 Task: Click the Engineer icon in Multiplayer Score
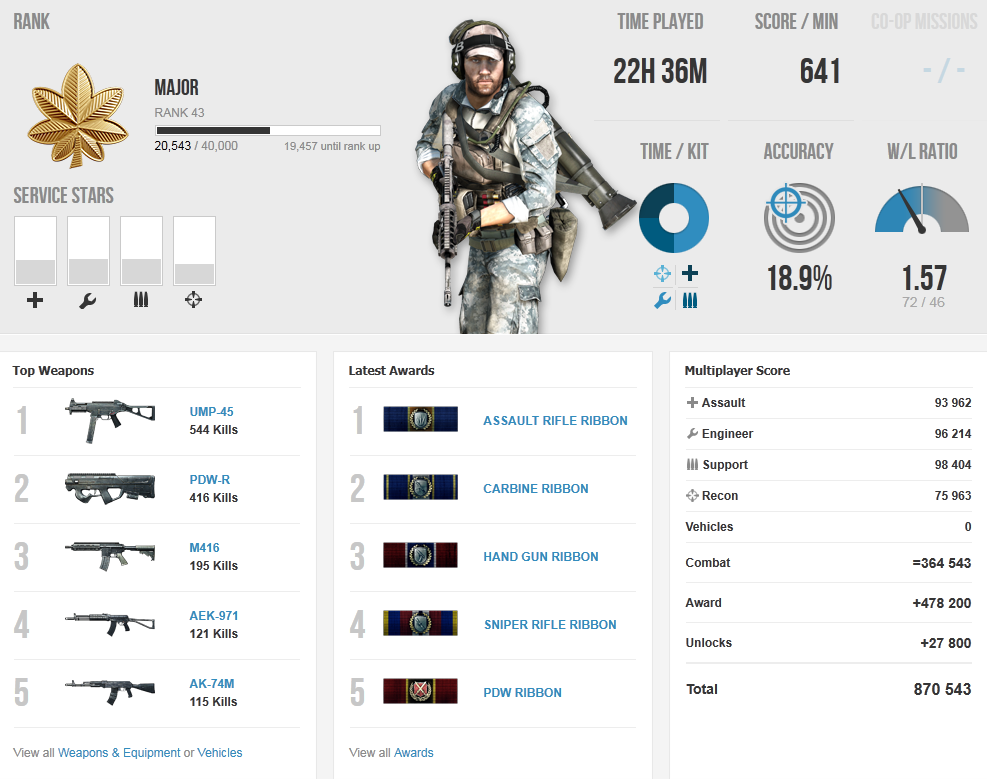pos(692,434)
